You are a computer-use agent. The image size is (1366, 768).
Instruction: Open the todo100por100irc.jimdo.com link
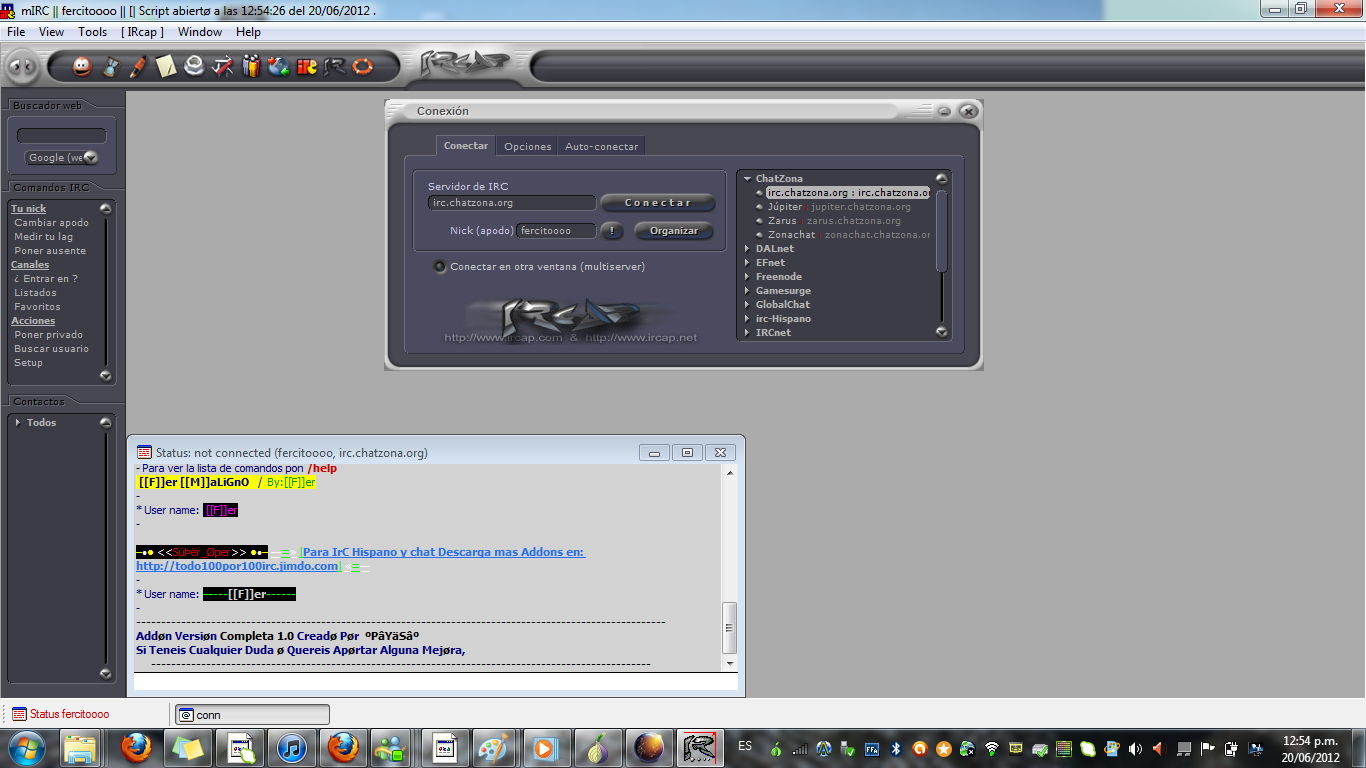(238, 566)
